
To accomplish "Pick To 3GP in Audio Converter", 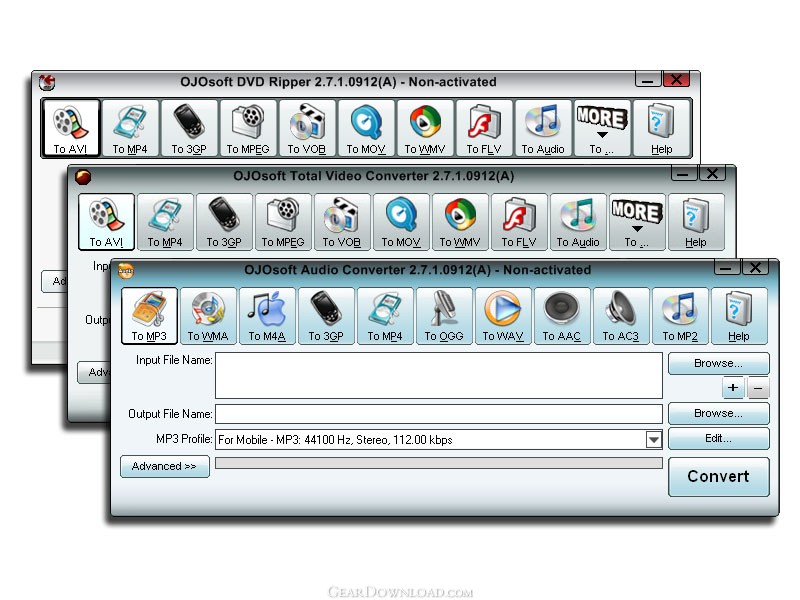I will pyautogui.click(x=326, y=316).
